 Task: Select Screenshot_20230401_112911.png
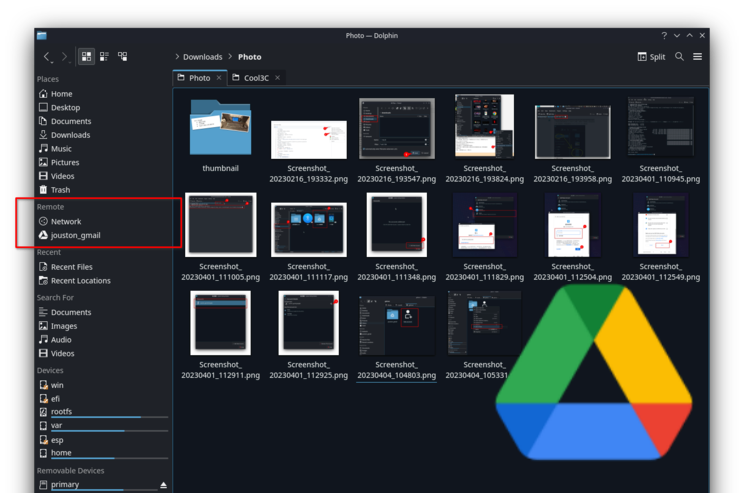tap(221, 335)
